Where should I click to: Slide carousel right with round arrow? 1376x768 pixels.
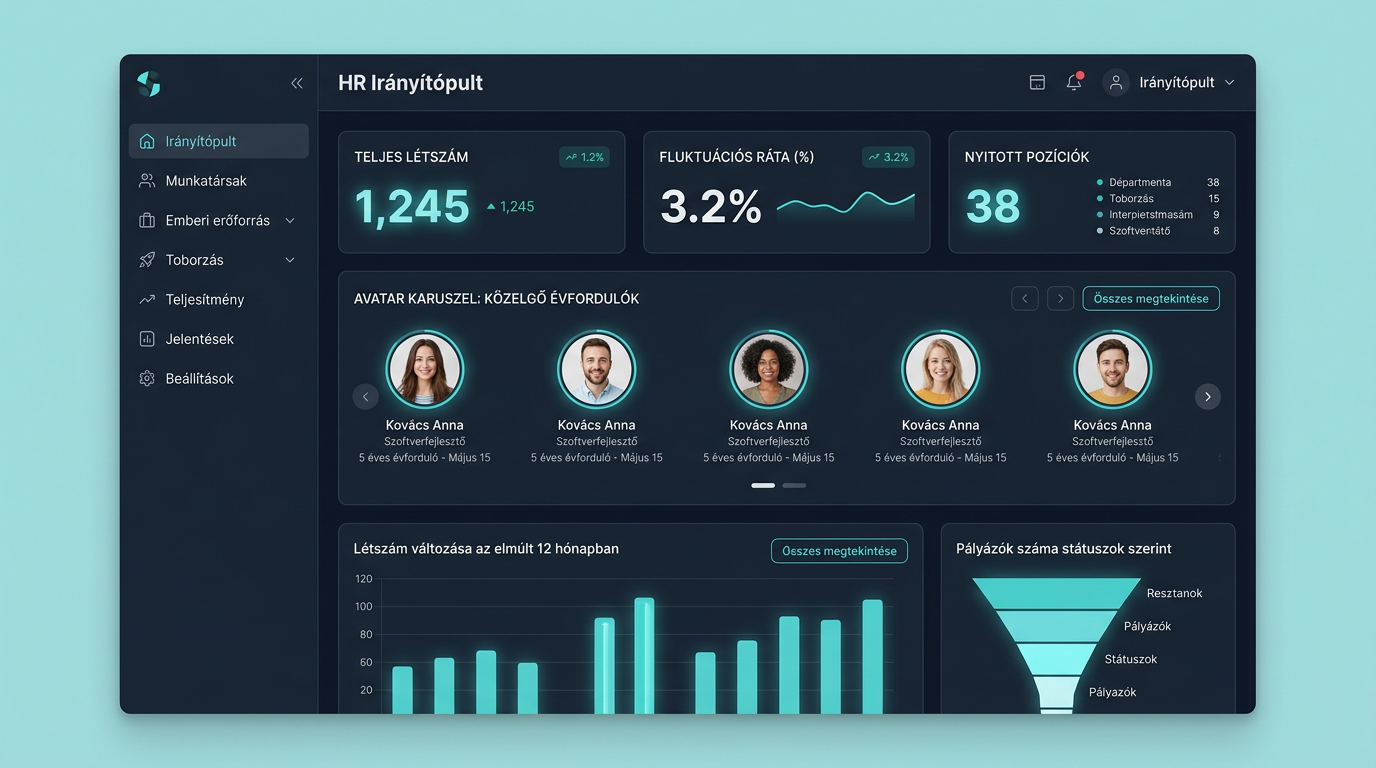tap(1208, 397)
